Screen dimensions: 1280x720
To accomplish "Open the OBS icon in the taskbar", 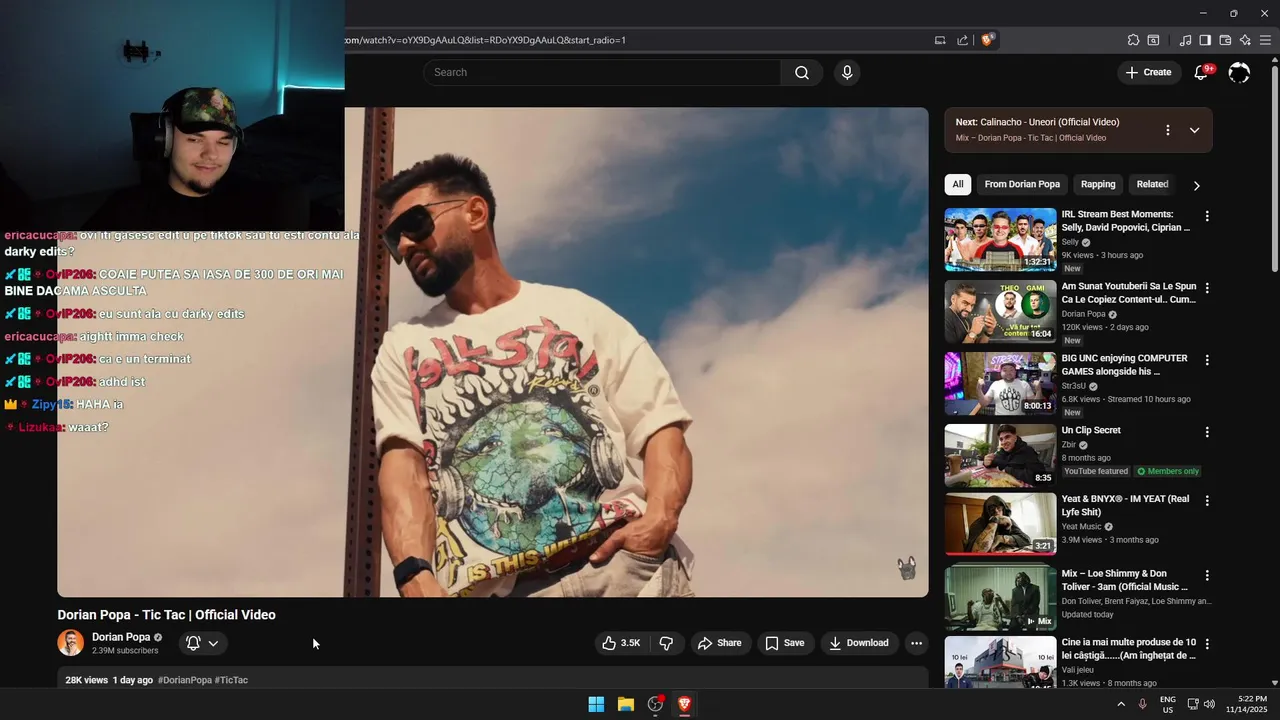I will click(655, 704).
